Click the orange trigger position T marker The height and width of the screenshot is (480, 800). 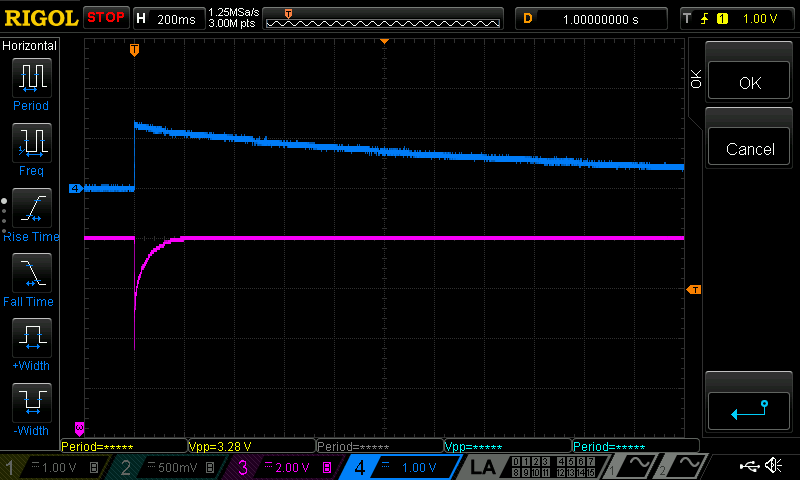click(x=134, y=49)
